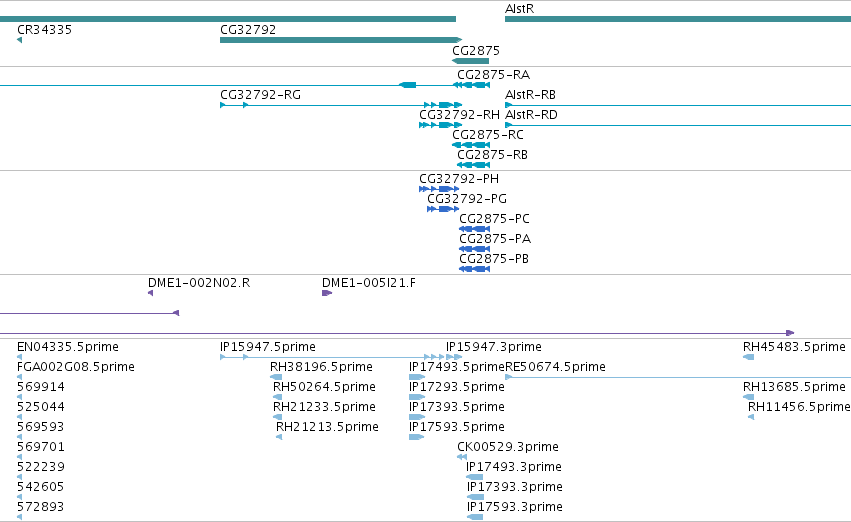Click the RH21213.5prime EST label
Image resolution: width=851 pixels, height=522 pixels.
coord(327,428)
